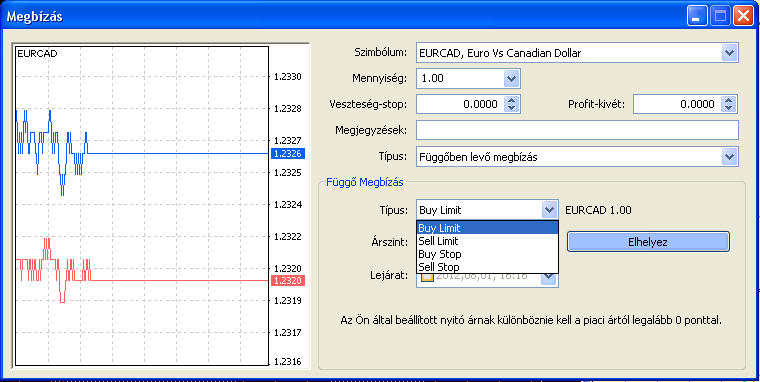This screenshot has width=760, height=382.
Task: Click the EURCAD 1.00 order summary text
Action: (x=598, y=210)
